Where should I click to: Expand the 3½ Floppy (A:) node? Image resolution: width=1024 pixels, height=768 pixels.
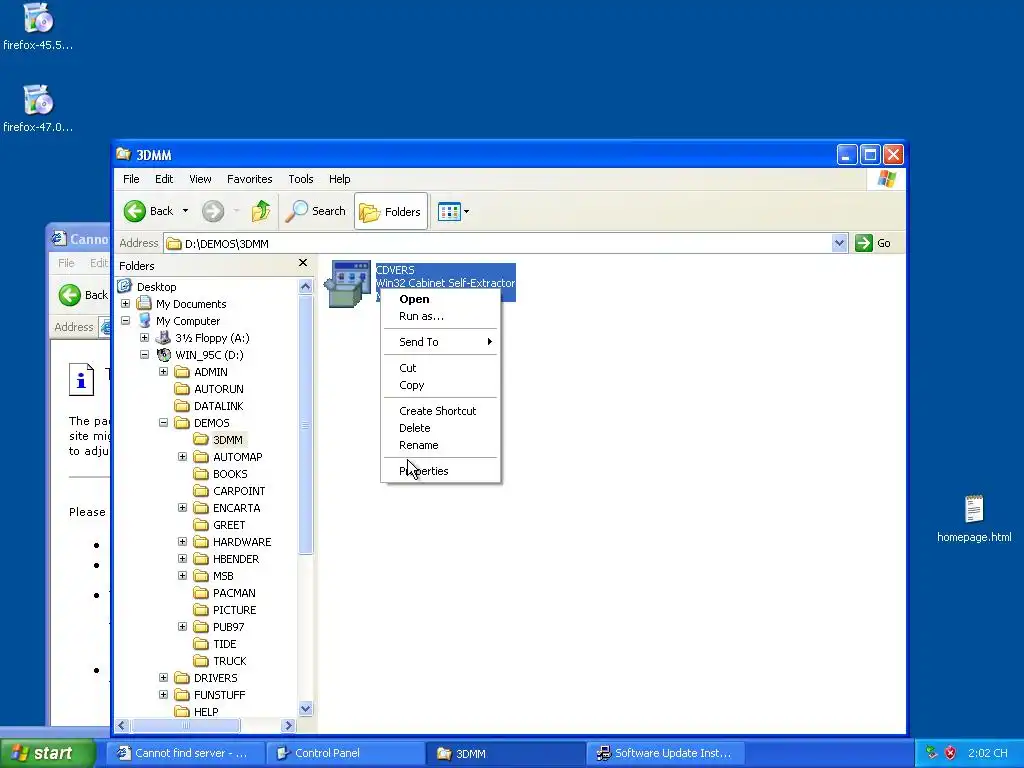tap(144, 338)
